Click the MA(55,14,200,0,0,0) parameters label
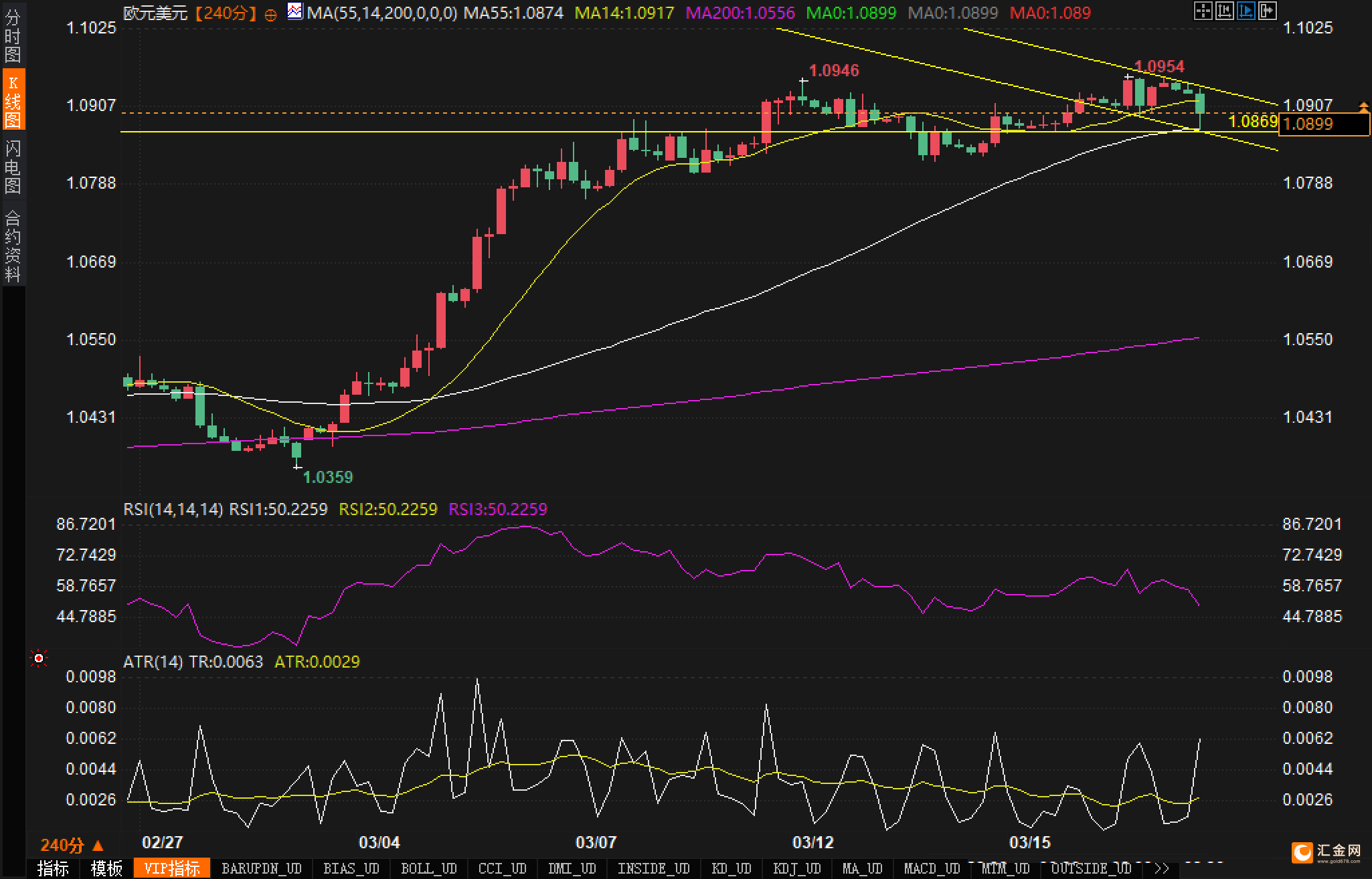1372x879 pixels. (x=382, y=13)
